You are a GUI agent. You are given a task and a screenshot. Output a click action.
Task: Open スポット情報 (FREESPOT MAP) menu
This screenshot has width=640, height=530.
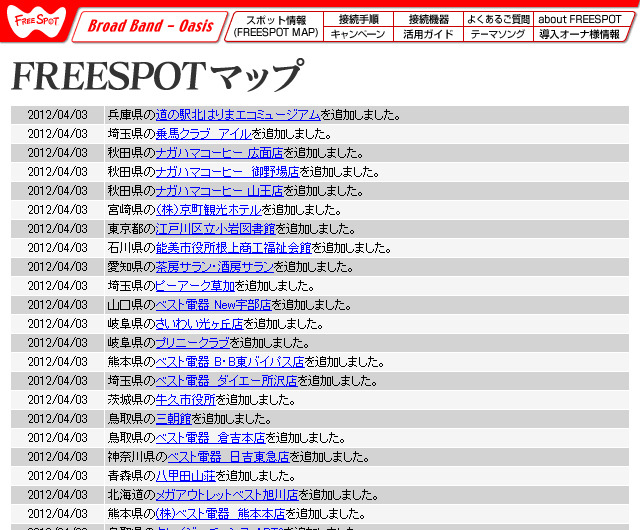pyautogui.click(x=276, y=26)
